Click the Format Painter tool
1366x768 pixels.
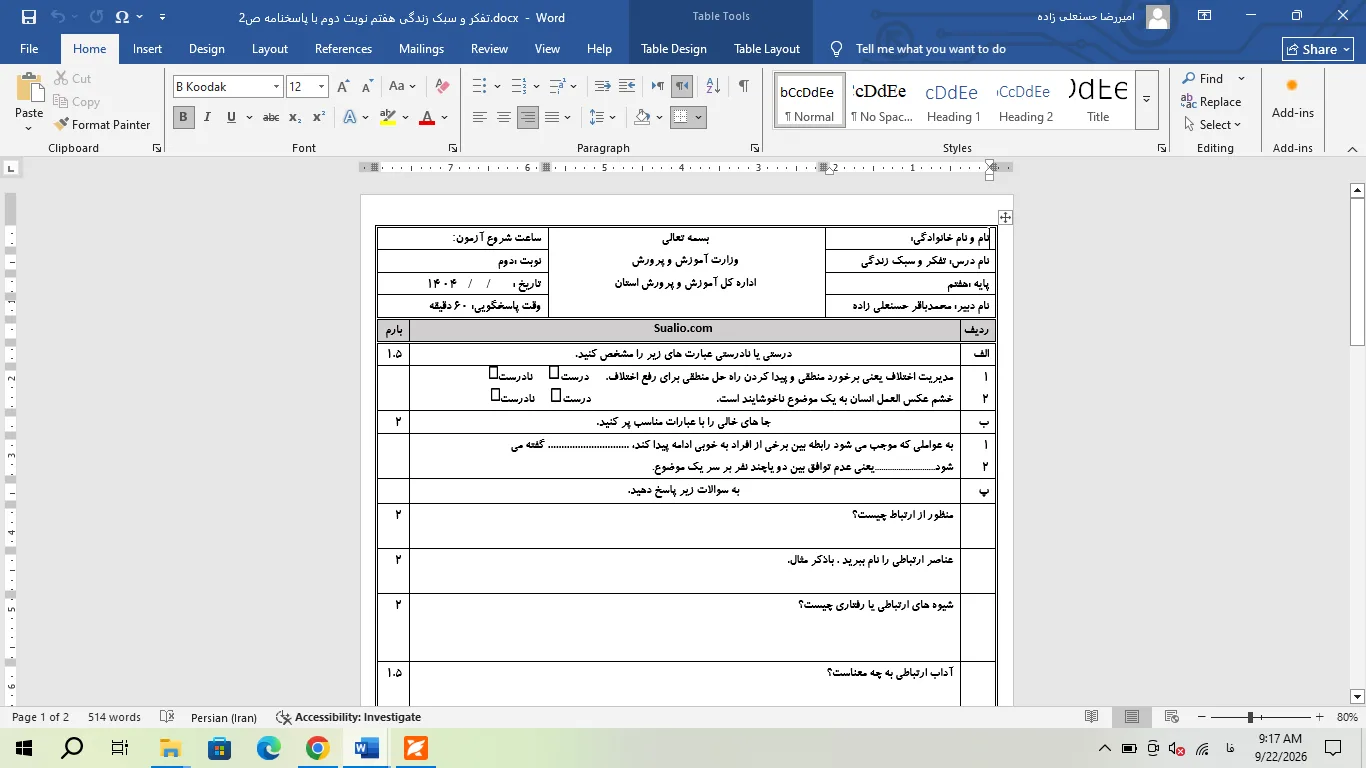(104, 125)
